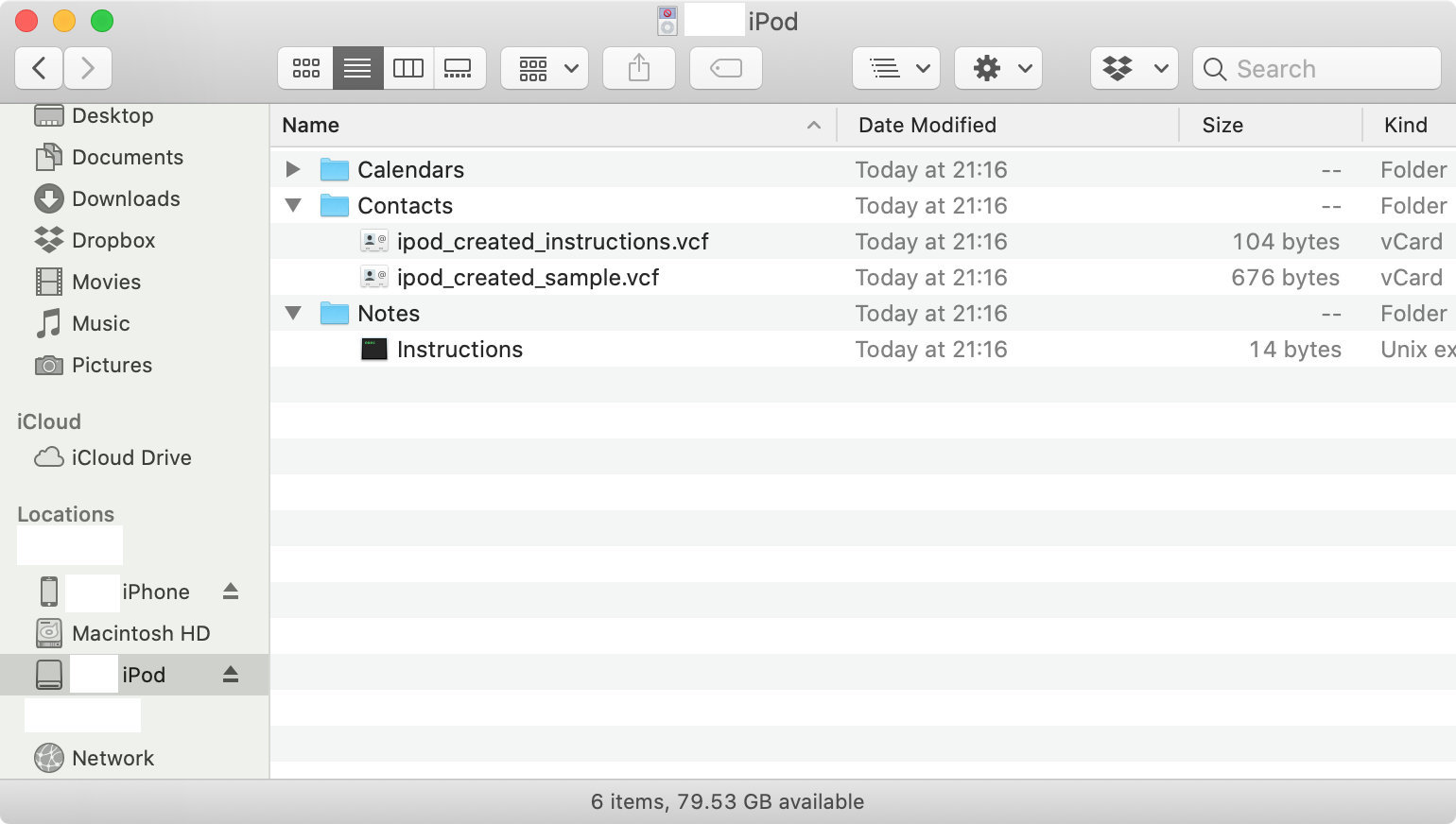Click the Edit Tags toolbar button

(726, 68)
